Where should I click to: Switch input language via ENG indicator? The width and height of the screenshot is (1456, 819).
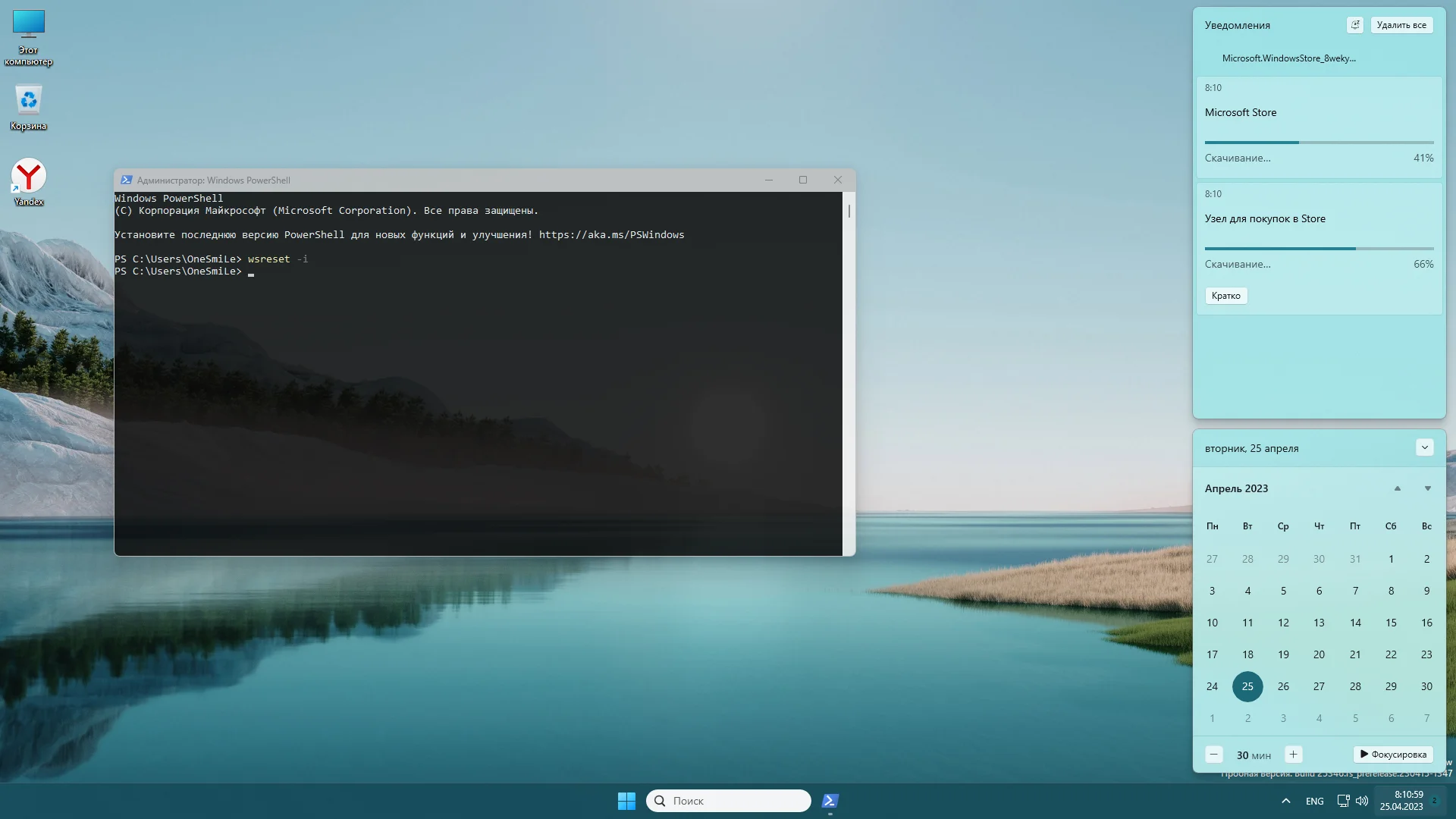click(x=1315, y=801)
